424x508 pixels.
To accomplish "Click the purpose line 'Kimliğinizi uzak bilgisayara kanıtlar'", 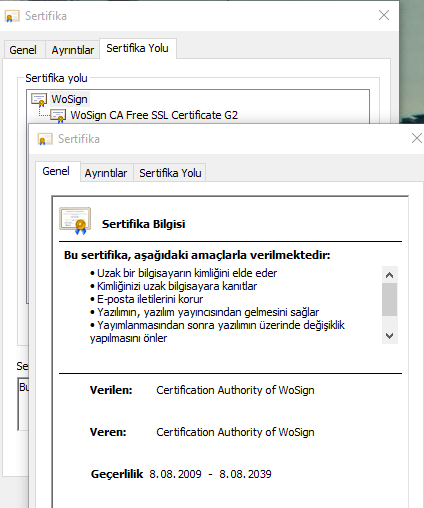I will [174, 286].
